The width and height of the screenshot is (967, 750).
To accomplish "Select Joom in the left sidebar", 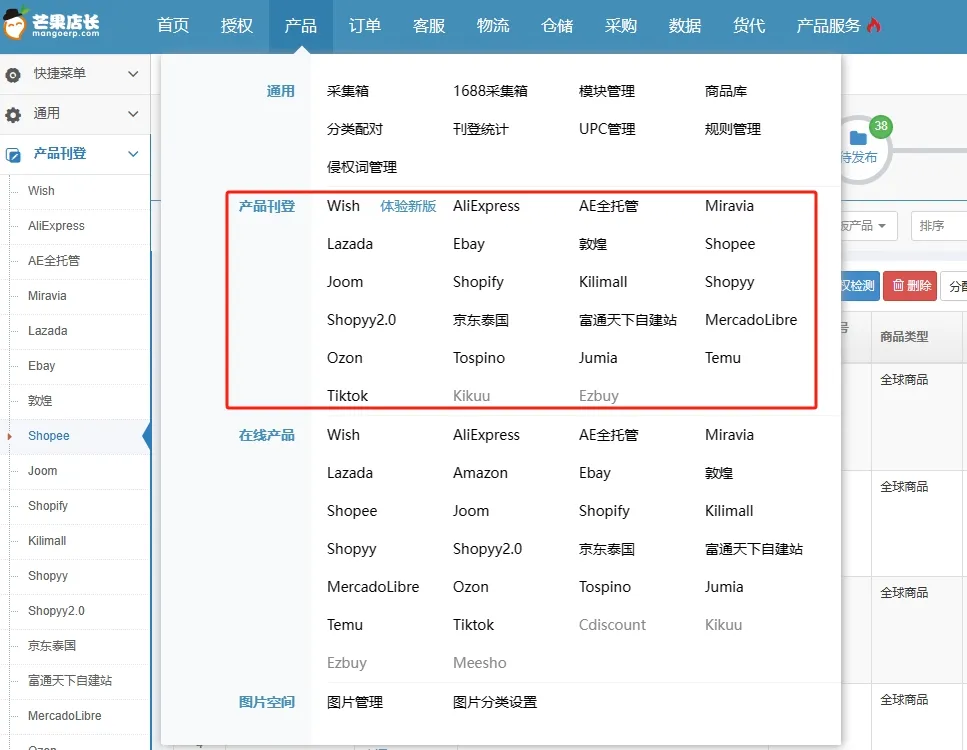I will (x=43, y=471).
